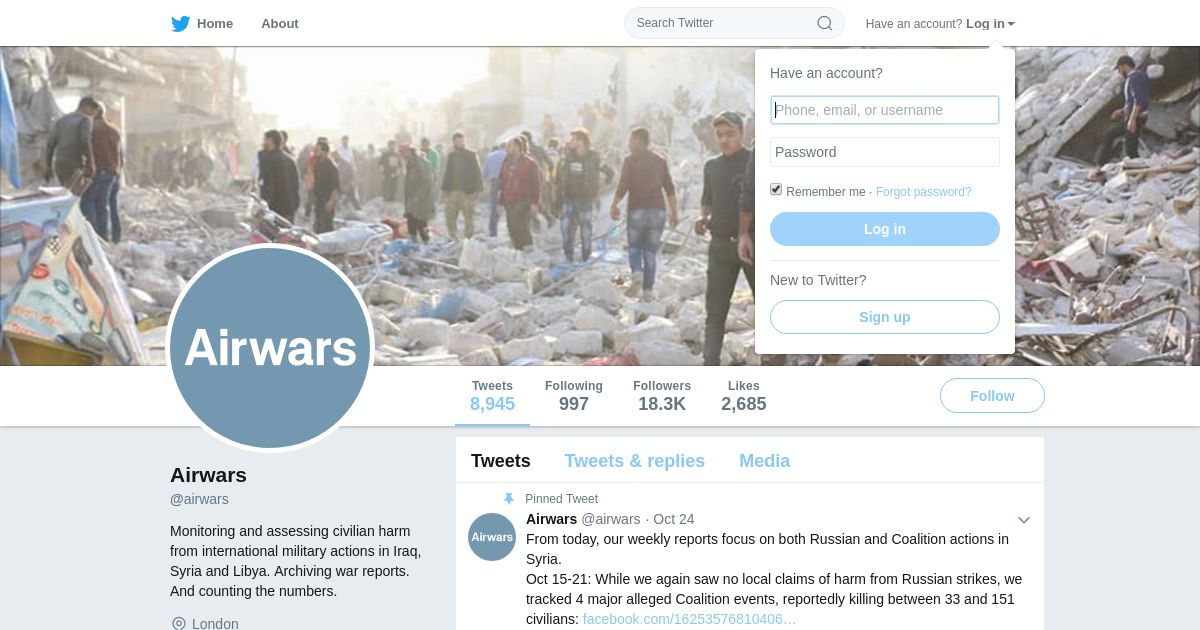The width and height of the screenshot is (1200, 630).
Task: Toggle the Remember me checkbox
Action: (x=776, y=190)
